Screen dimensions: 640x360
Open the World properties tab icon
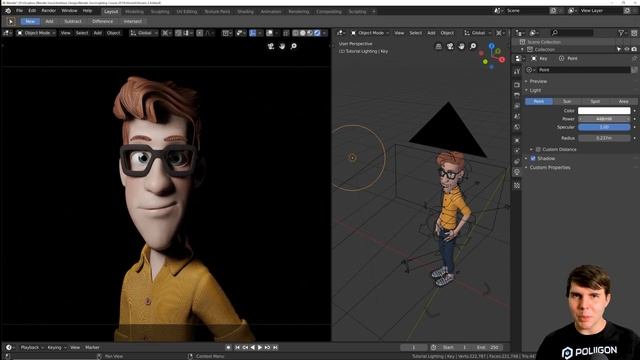point(517,127)
